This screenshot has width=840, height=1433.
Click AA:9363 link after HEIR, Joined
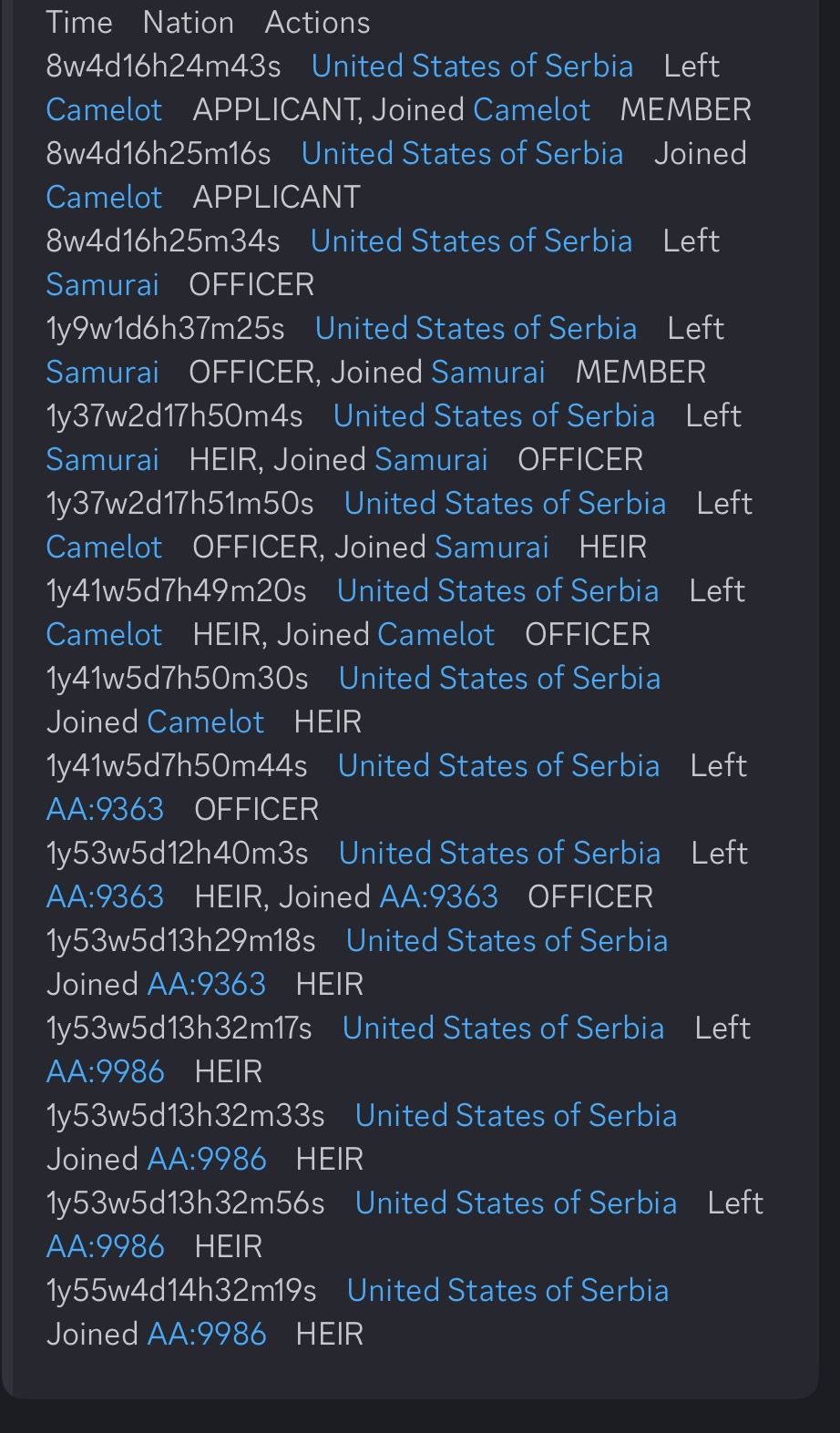[439, 897]
